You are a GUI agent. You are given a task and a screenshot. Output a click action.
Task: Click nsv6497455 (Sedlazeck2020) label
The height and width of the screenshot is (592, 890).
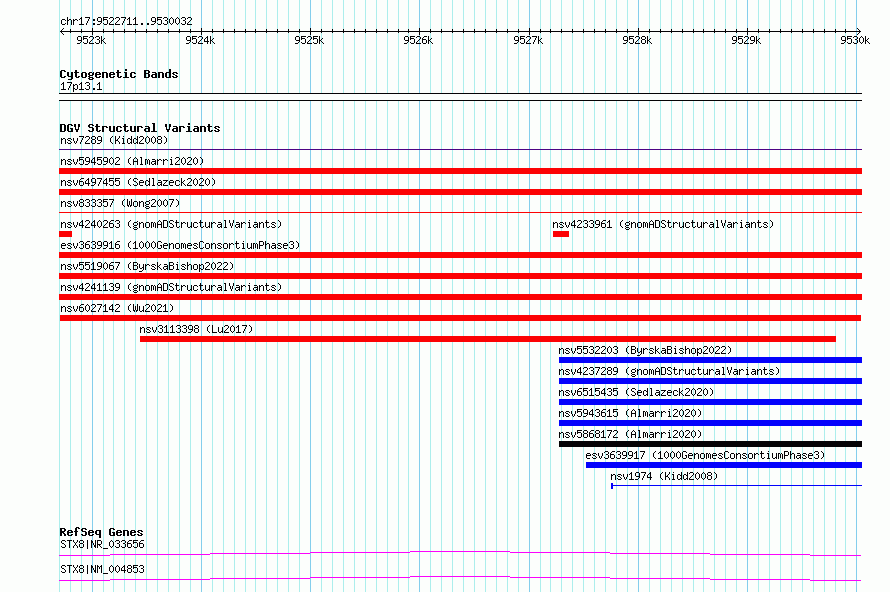pyautogui.click(x=138, y=182)
